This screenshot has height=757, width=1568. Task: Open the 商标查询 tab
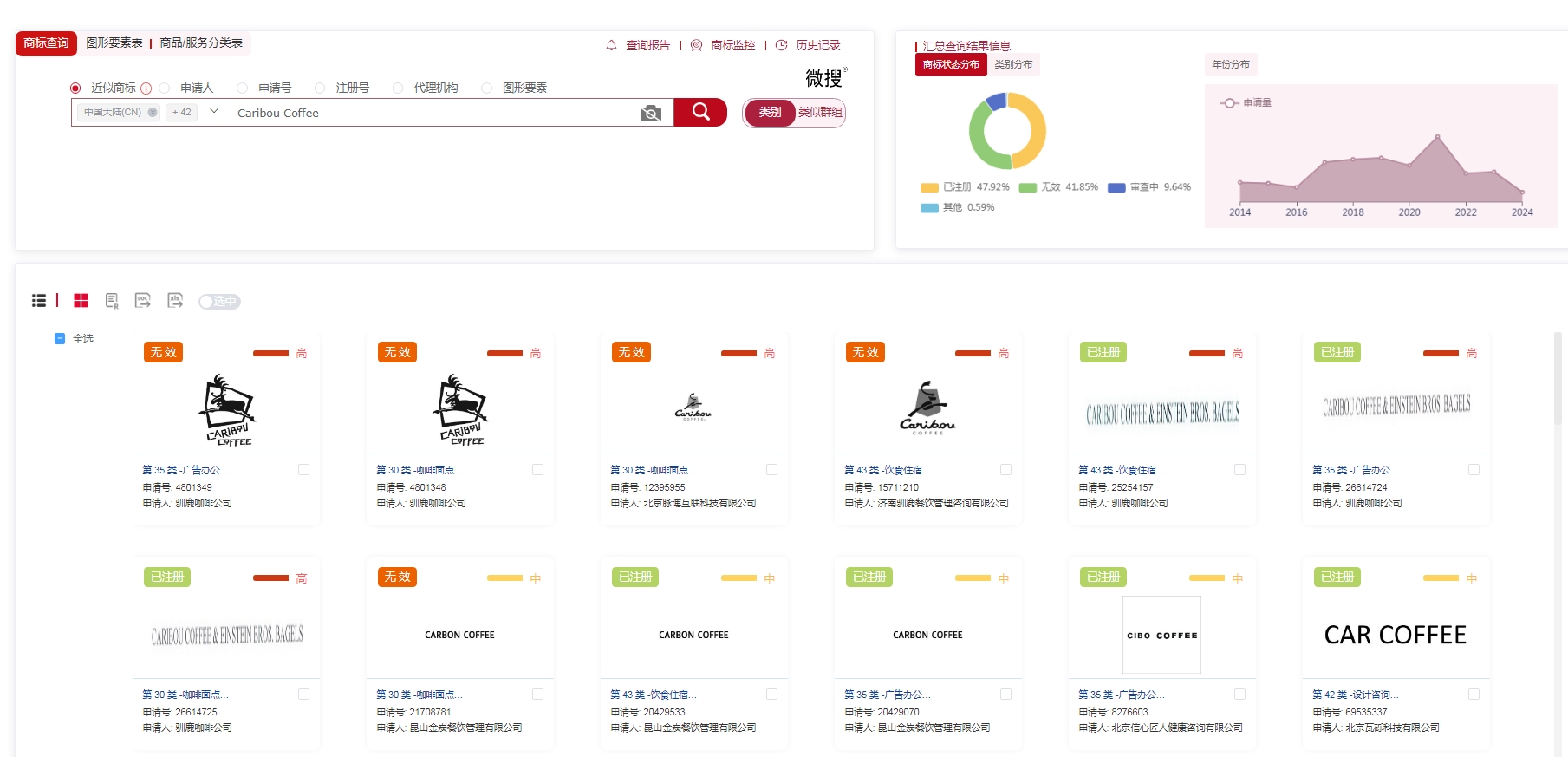tap(46, 43)
